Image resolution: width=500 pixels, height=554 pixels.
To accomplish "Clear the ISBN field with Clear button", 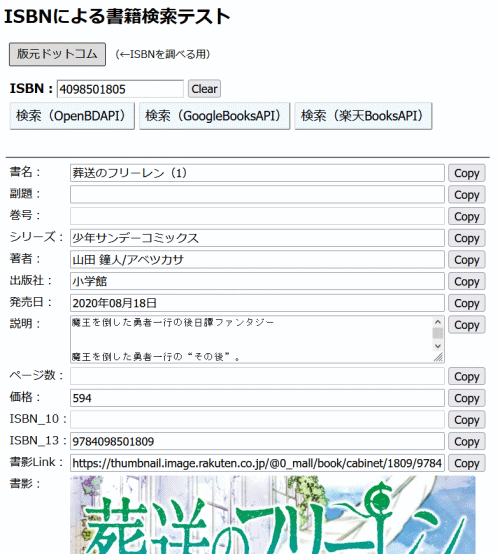I will [204, 89].
